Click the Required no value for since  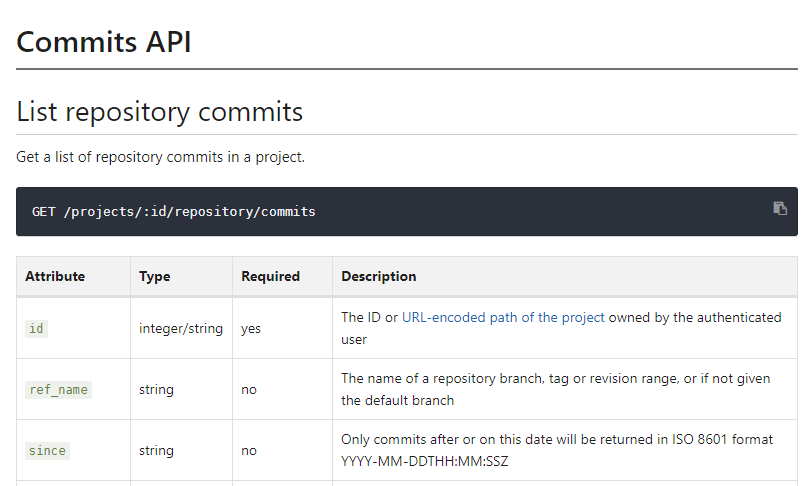[249, 450]
